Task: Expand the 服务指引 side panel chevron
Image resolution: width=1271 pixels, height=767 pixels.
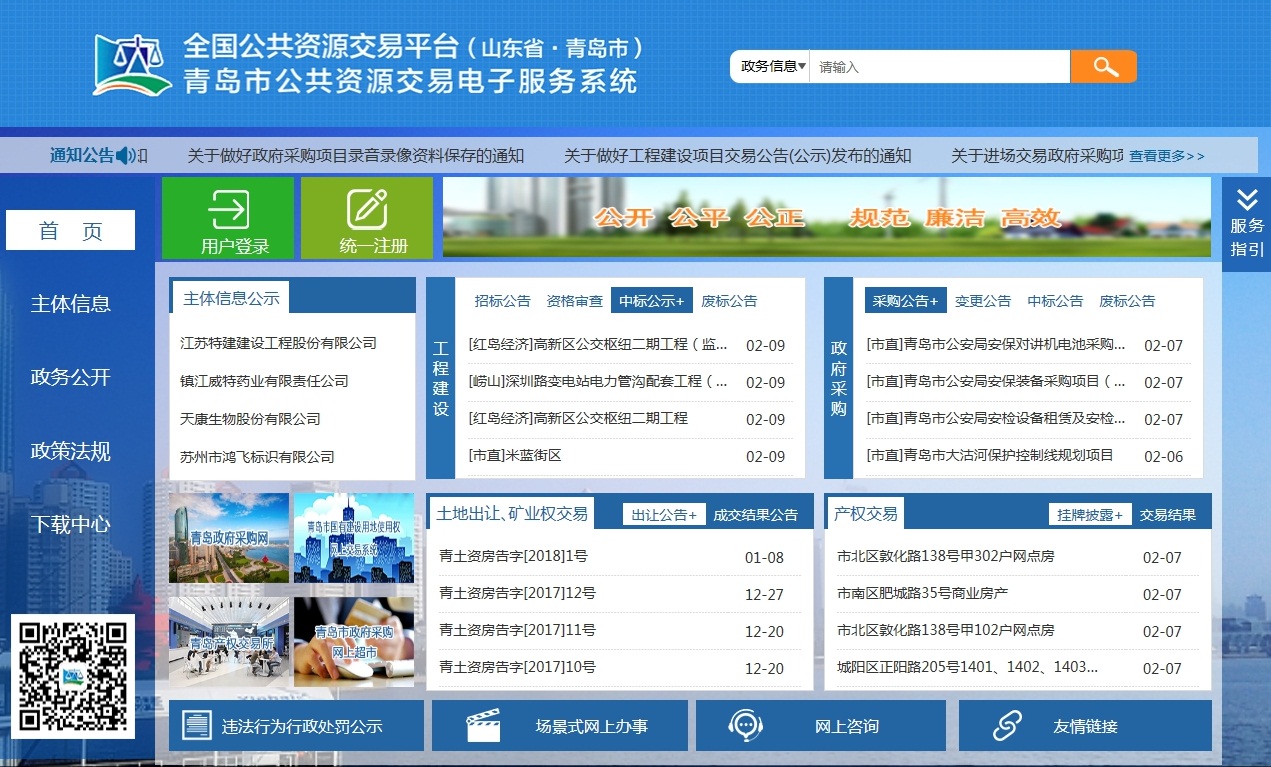Action: pyautogui.click(x=1246, y=199)
